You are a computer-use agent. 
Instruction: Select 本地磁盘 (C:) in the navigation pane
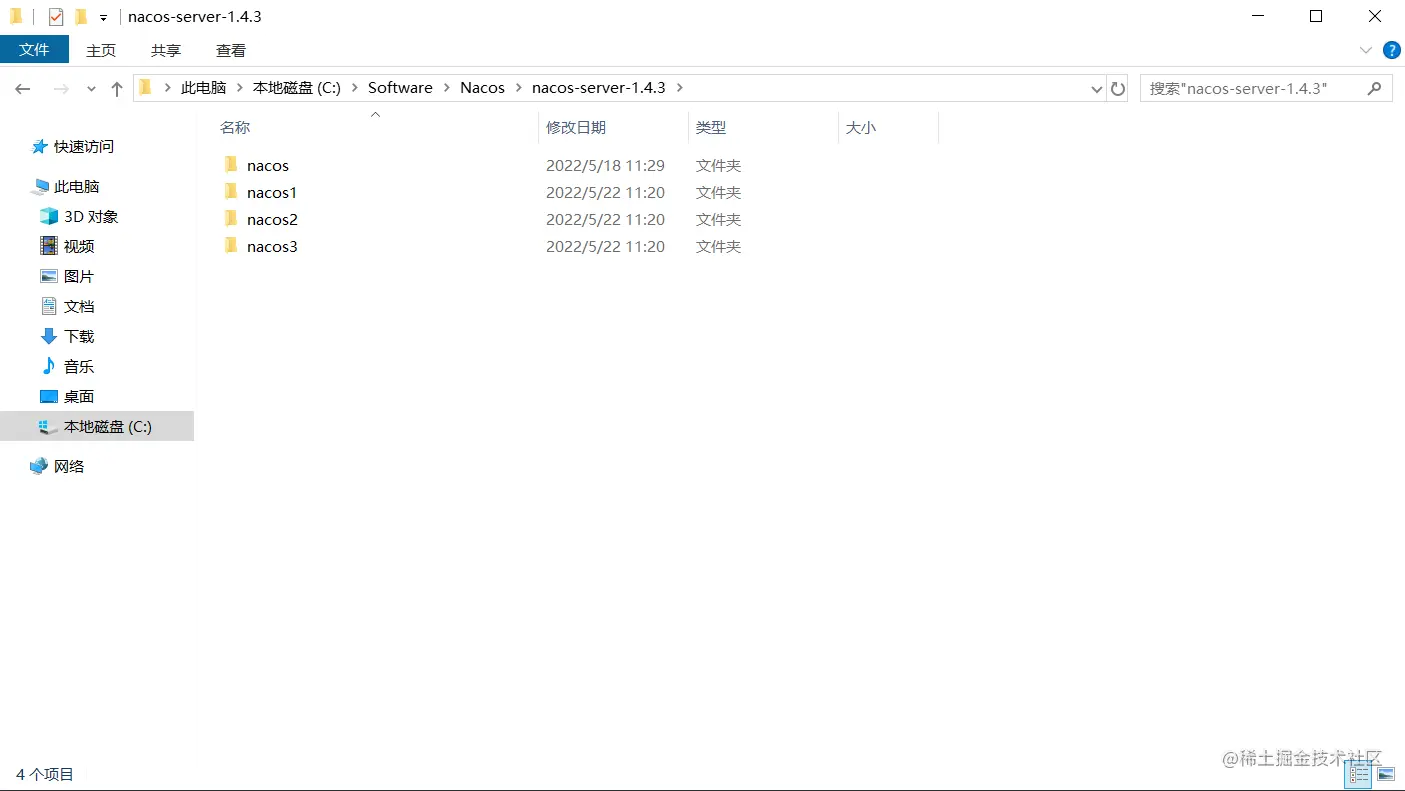[x=97, y=426]
